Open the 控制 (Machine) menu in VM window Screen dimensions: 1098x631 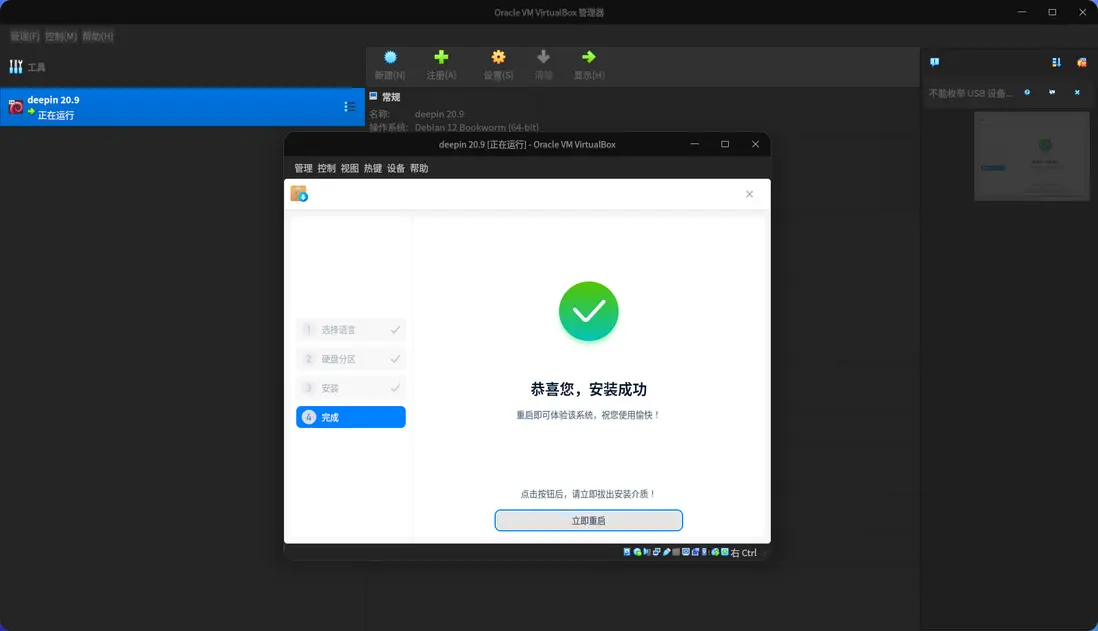[x=324, y=168]
